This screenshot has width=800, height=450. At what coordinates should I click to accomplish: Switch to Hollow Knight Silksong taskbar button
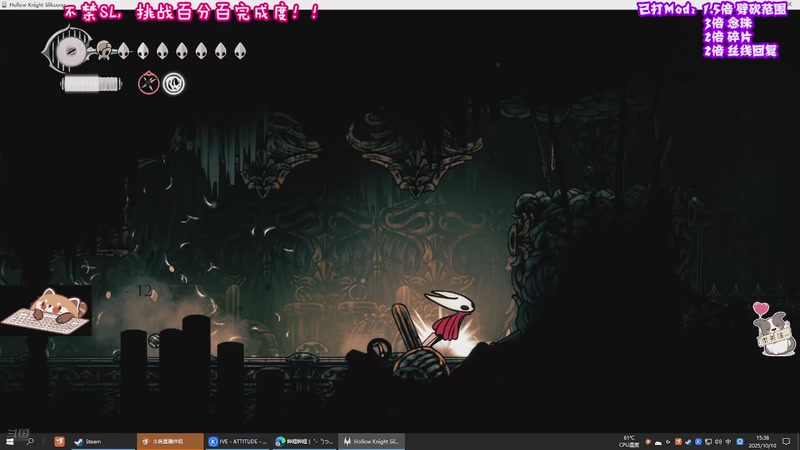pos(371,441)
